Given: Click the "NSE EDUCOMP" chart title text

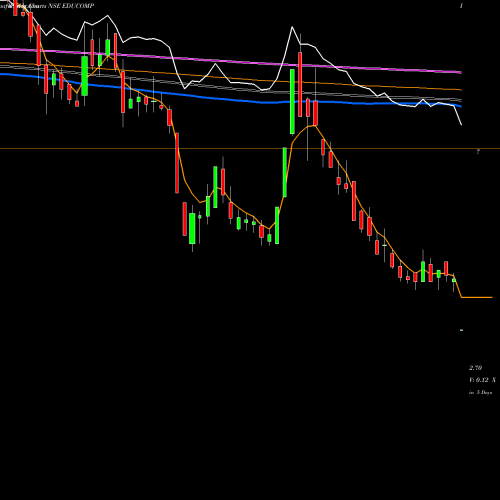Looking at the screenshot, I should [71, 6].
